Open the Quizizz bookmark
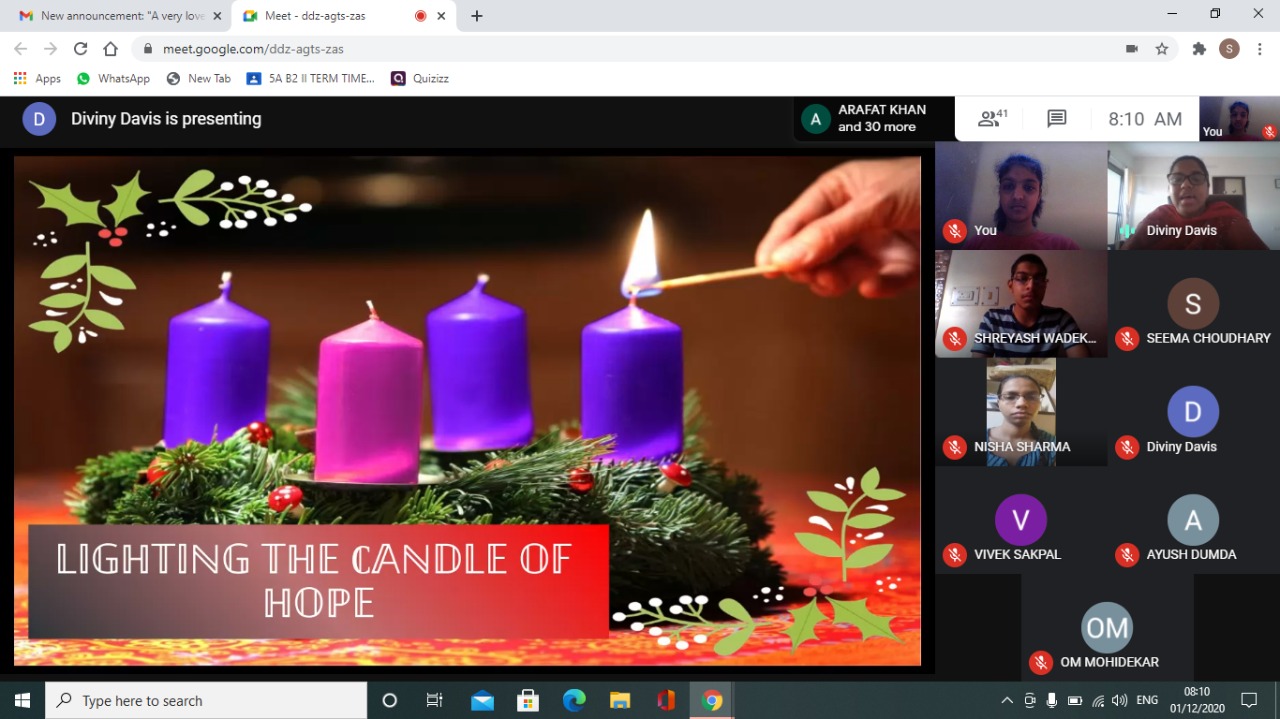Viewport: 1280px width, 719px height. click(420, 78)
